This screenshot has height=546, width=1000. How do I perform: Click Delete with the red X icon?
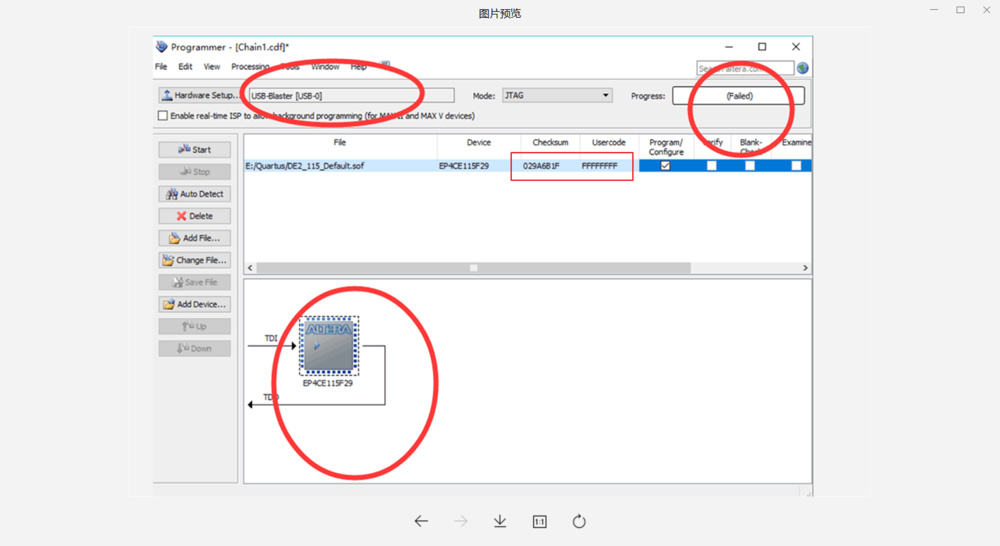tap(195, 216)
